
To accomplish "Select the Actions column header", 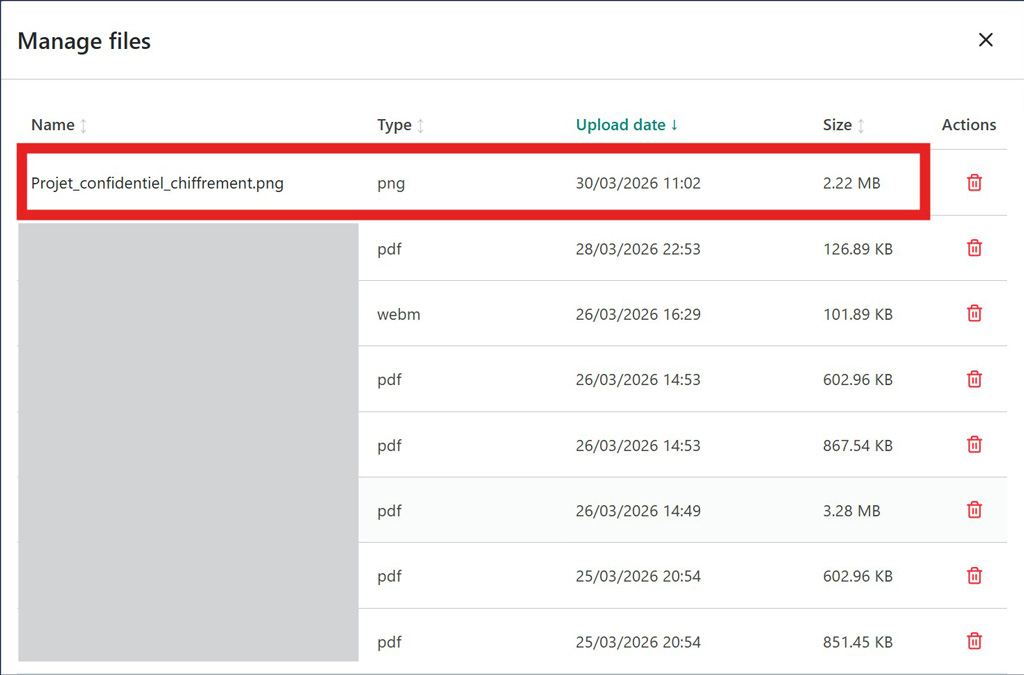I will pyautogui.click(x=968, y=124).
